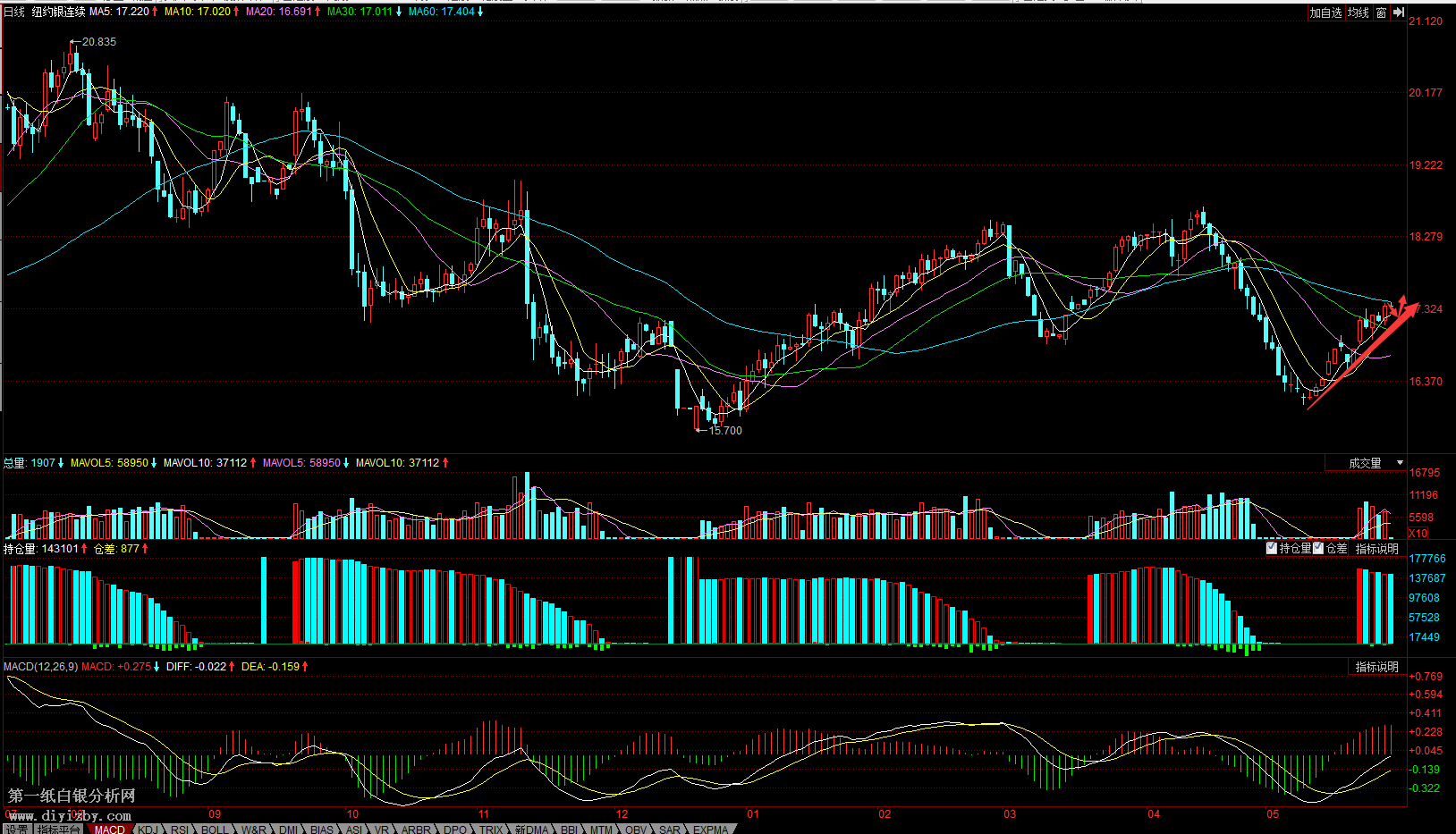Image resolution: width=1456 pixels, height=834 pixels.
Task: Open the 成交量 dropdown
Action: pyautogui.click(x=1400, y=463)
